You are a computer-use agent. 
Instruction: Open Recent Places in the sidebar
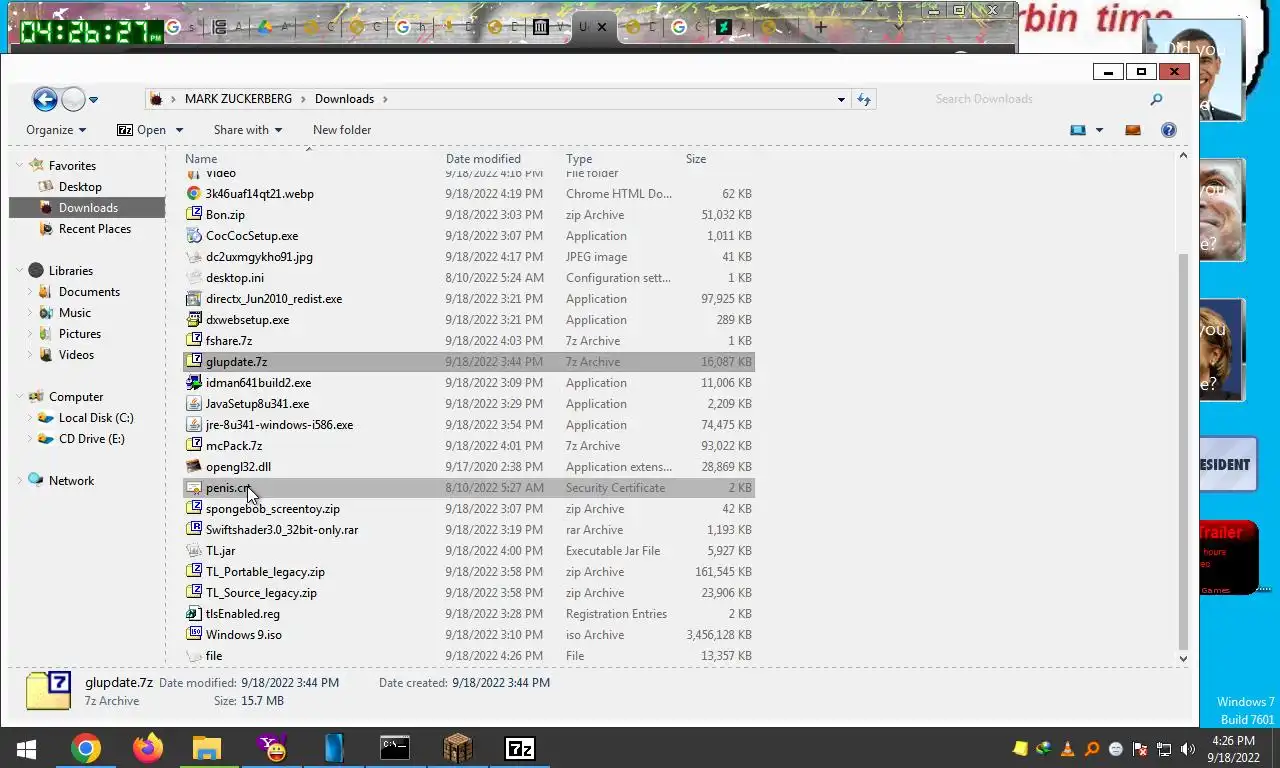tap(95, 229)
